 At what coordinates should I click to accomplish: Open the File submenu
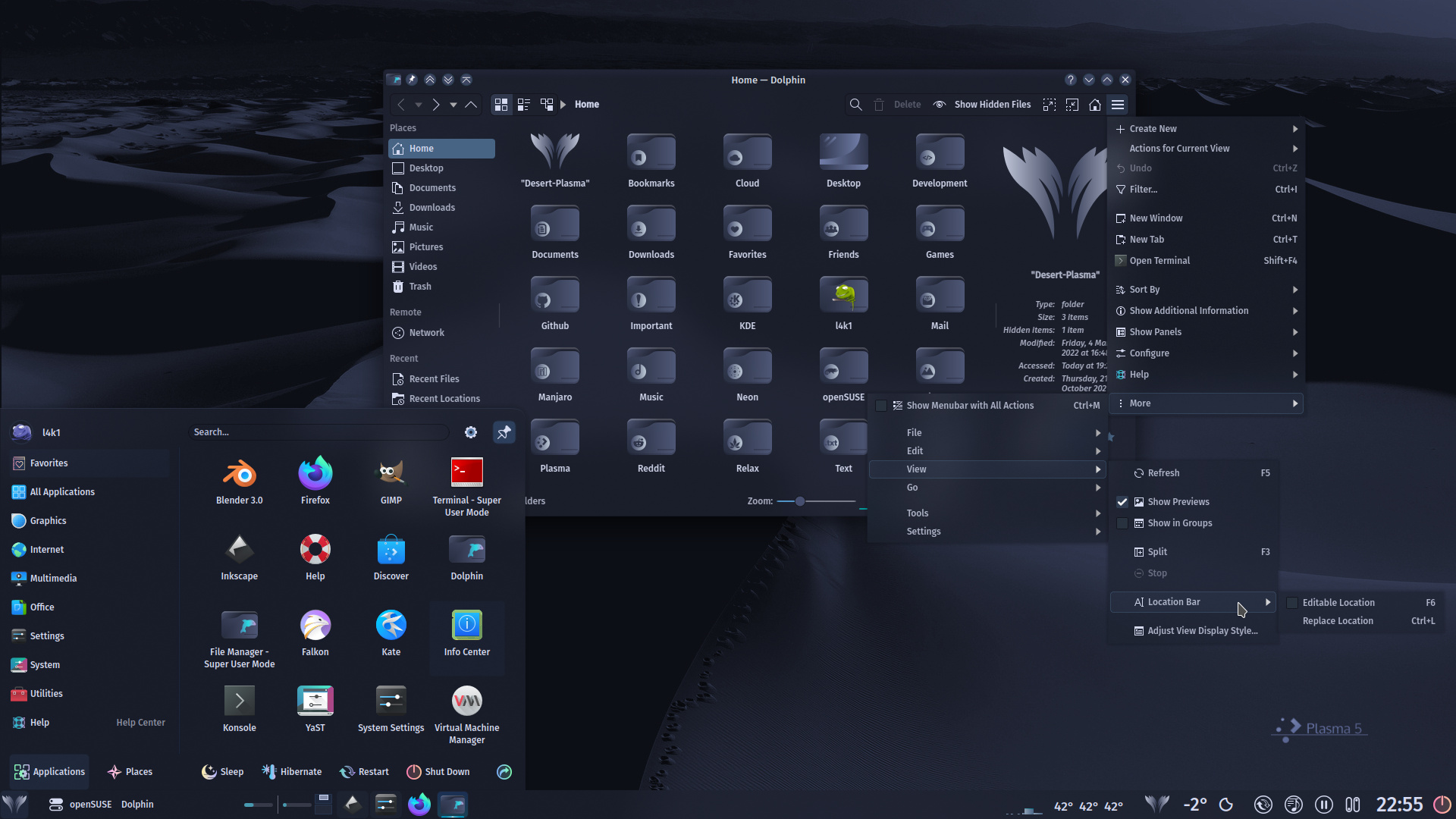[987, 433]
